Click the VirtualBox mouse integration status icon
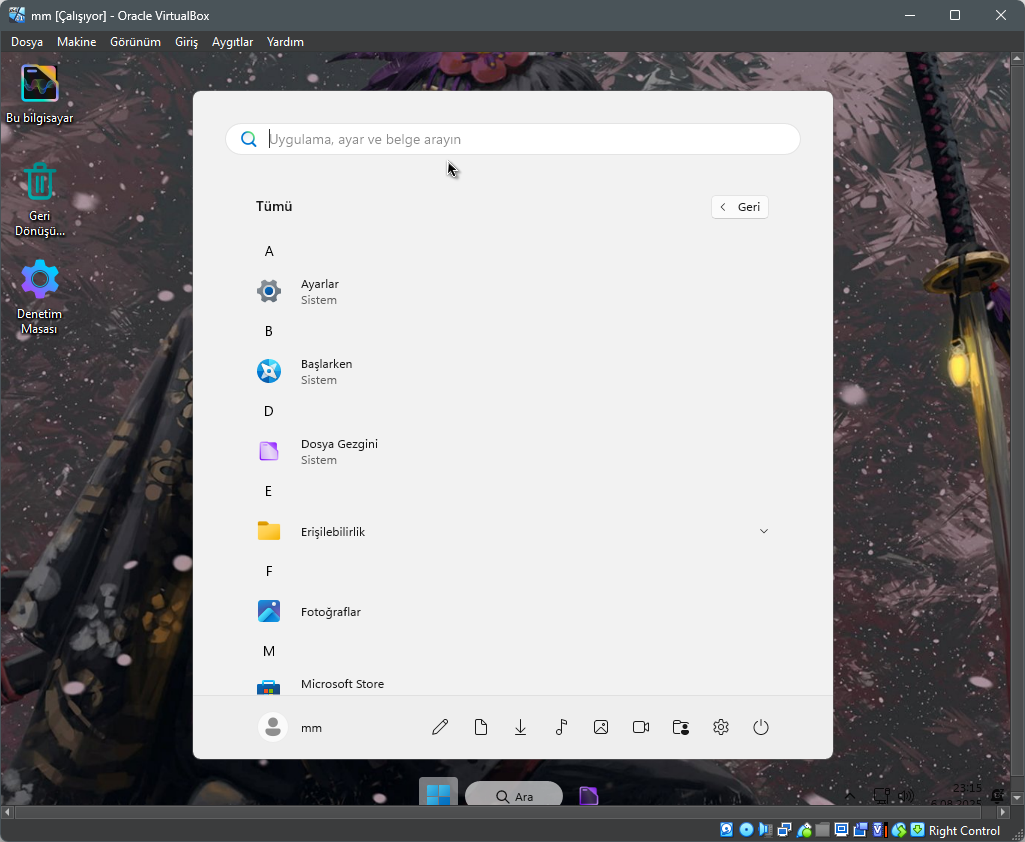1025x842 pixels. [899, 830]
